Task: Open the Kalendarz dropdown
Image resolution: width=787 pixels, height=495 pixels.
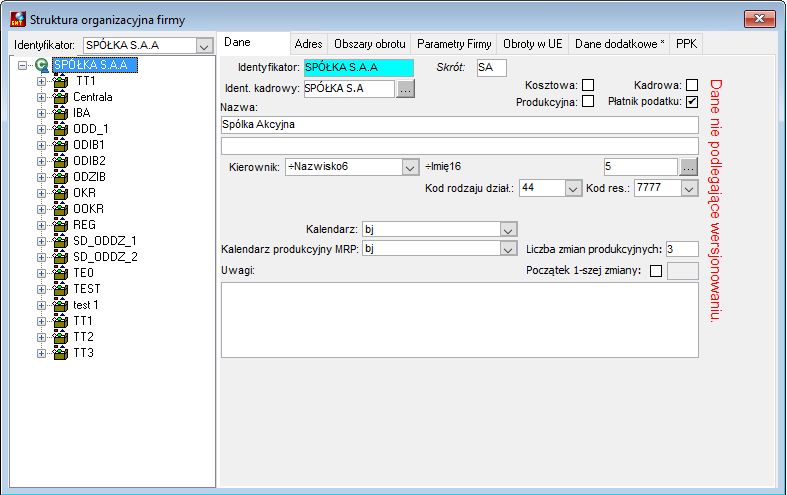Action: click(508, 230)
